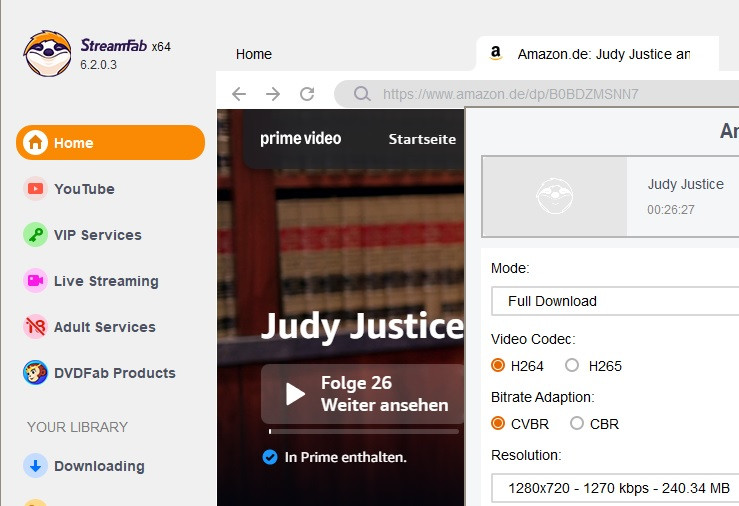The width and height of the screenshot is (739, 506).
Task: Click the In Prime enthalten text
Action: click(x=345, y=457)
